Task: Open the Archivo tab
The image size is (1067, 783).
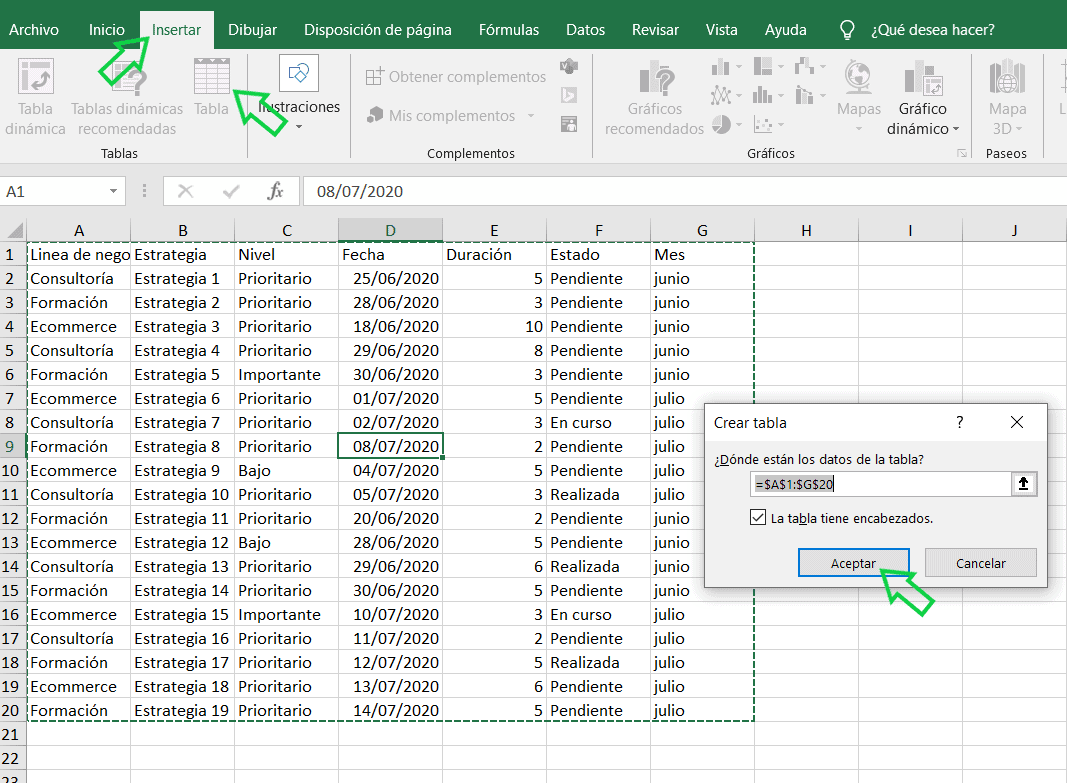Action: click(34, 30)
